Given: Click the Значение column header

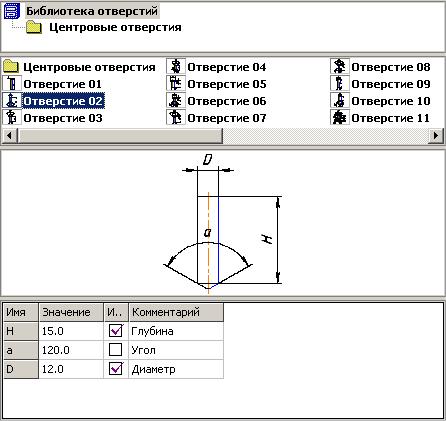Looking at the screenshot, I should coord(71,312).
